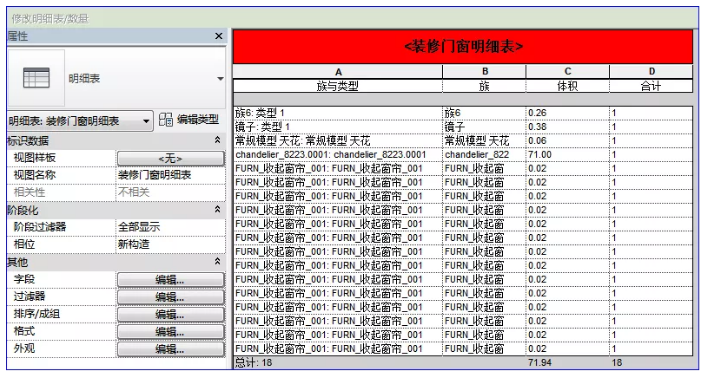Select chandelier_8223.0001 family and type cell
709x376 pixels.
338,155
